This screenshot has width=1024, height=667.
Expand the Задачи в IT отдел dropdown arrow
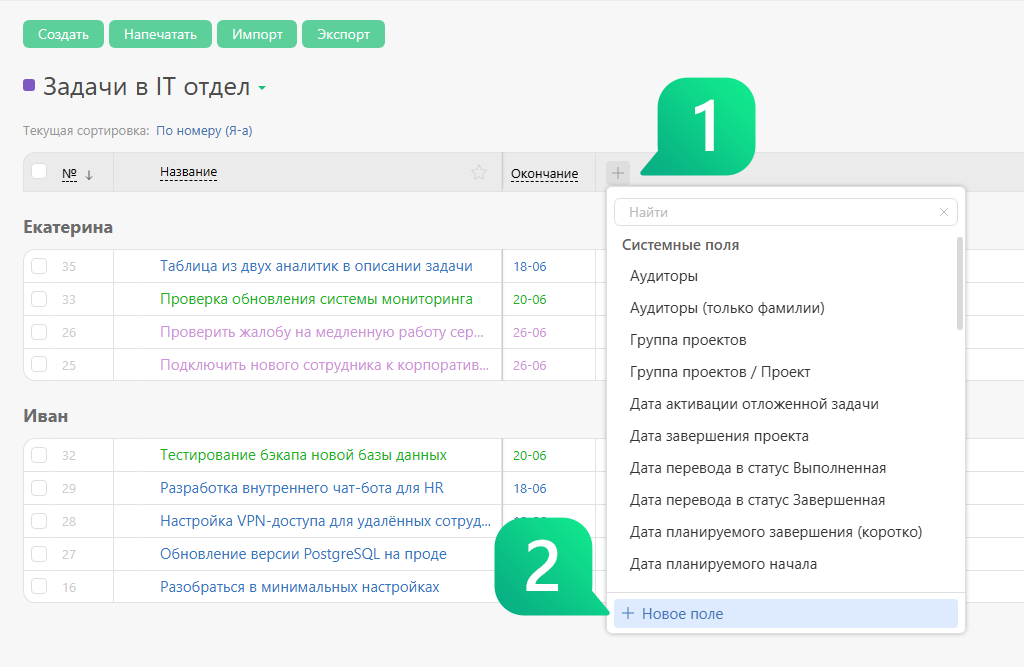262,88
